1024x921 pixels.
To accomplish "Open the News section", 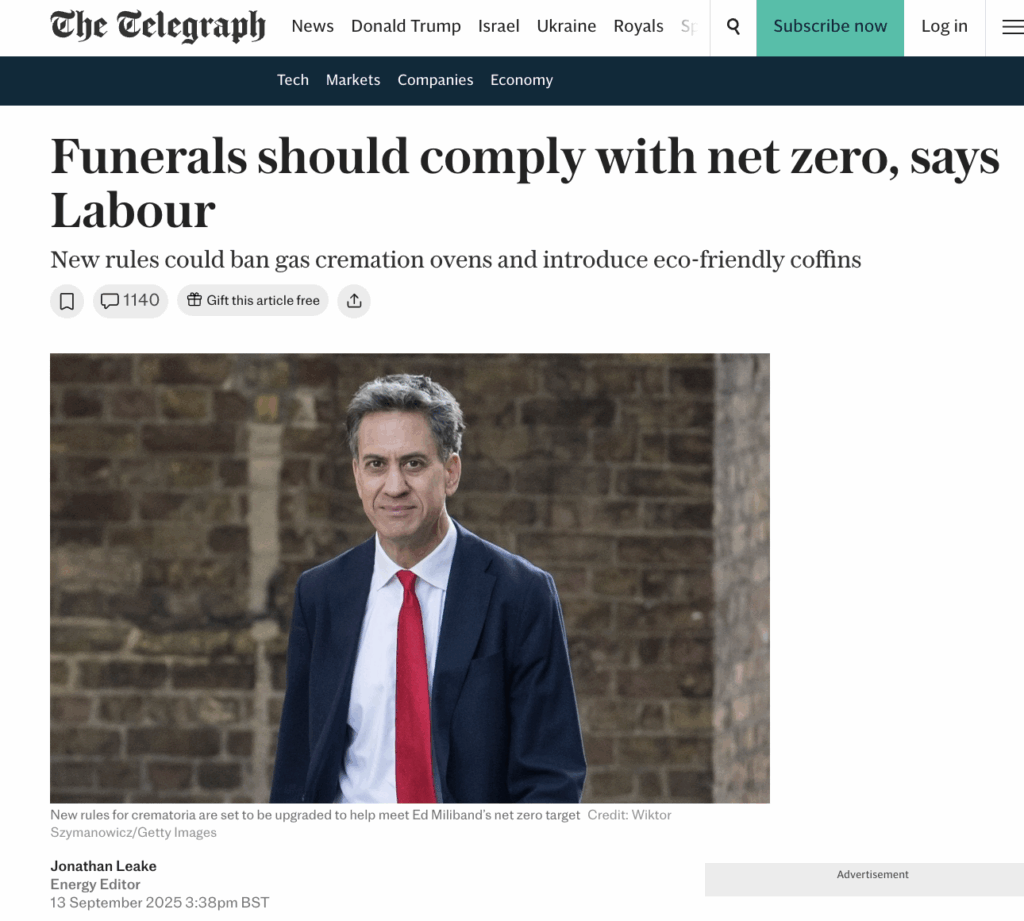I will tap(312, 26).
